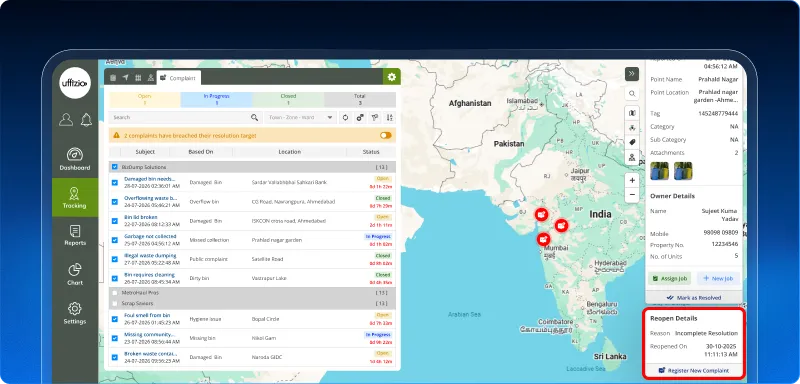Open the Chart sidebar item
This screenshot has height=384, width=800.
click(x=74, y=274)
